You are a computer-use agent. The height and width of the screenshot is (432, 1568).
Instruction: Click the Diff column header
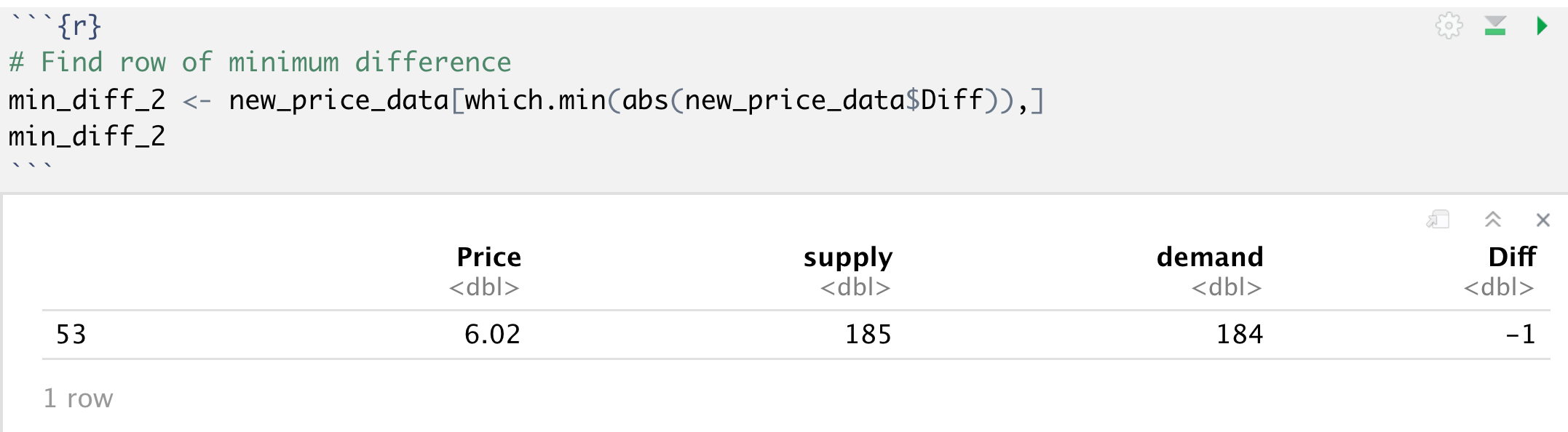coord(1512,257)
